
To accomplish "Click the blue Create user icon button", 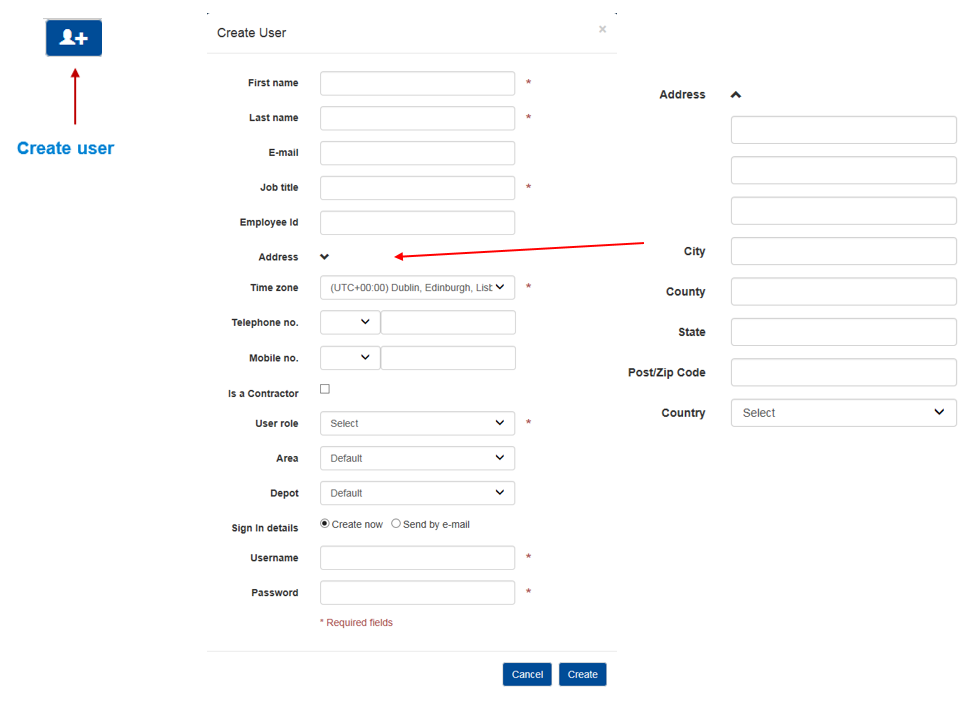I will pos(74,38).
